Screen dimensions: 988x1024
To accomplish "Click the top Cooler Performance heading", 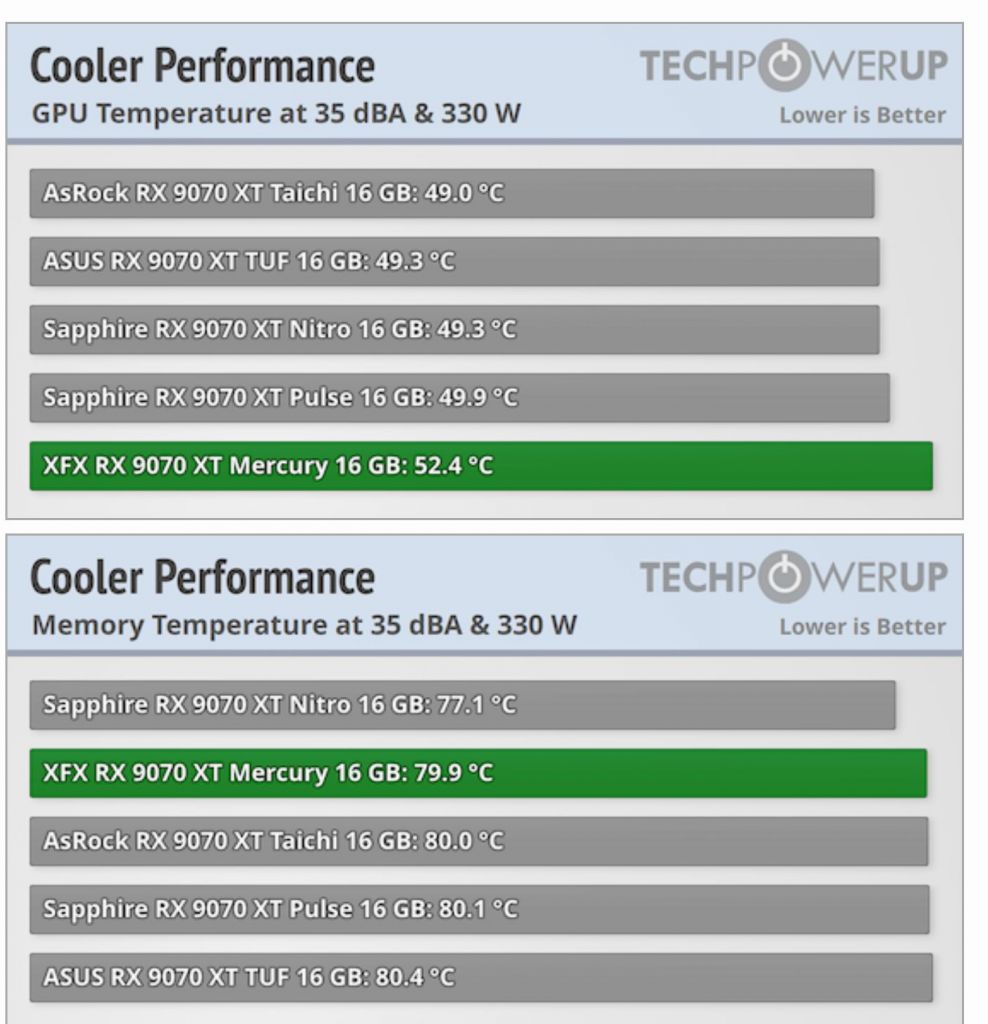I will click(203, 65).
